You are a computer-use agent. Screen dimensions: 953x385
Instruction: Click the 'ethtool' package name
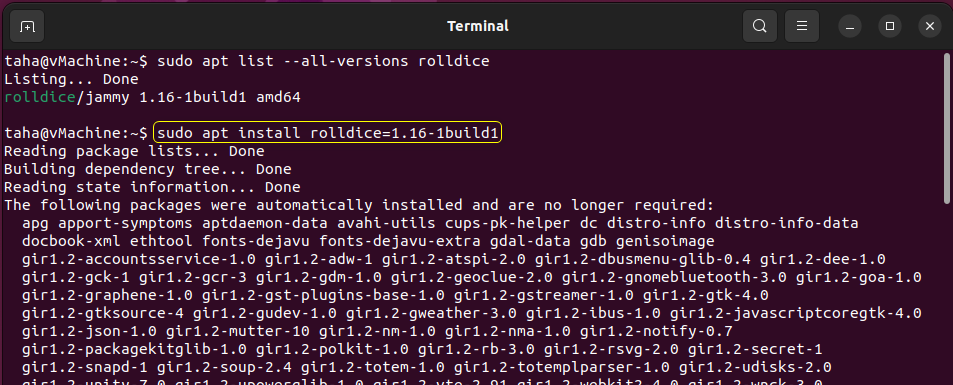(x=161, y=240)
